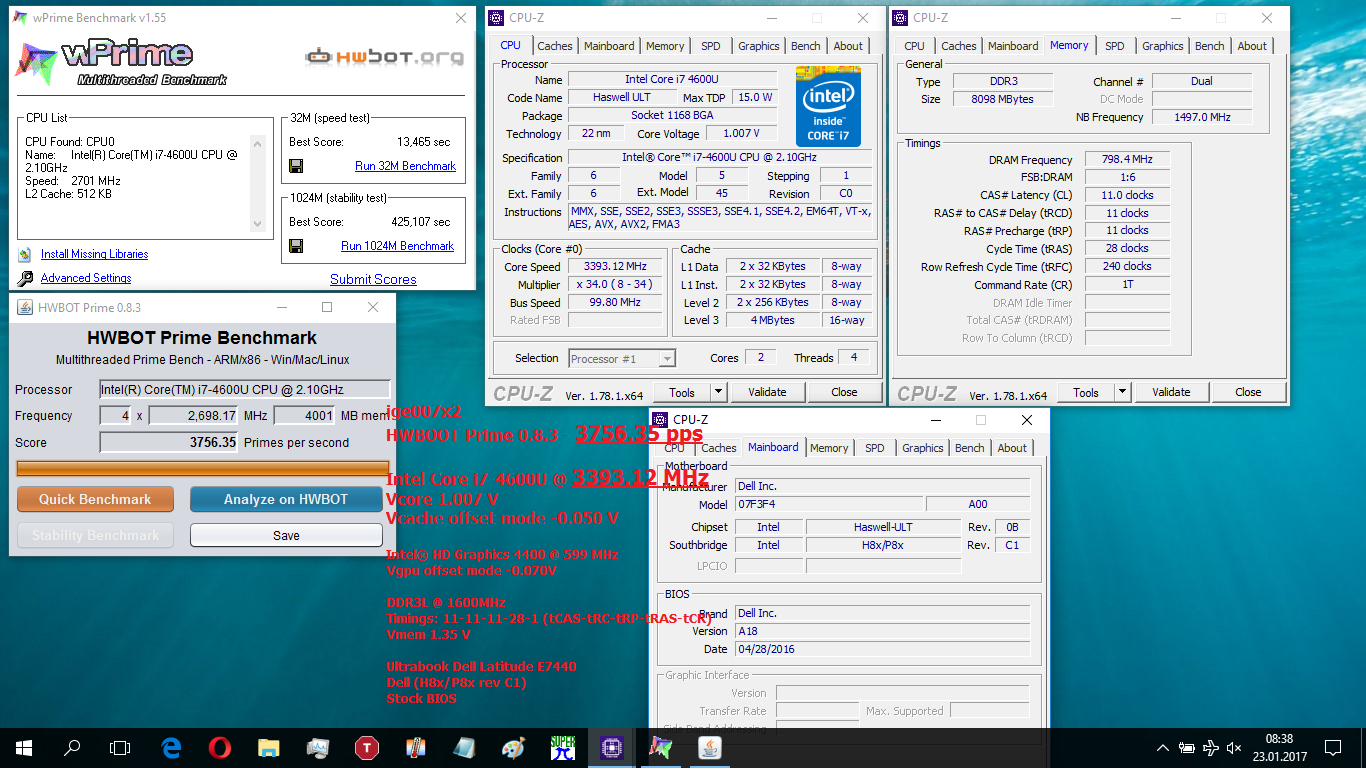This screenshot has height=769, width=1366.
Task: Click the HWBOT Prime Score field showing 3756.35
Action: 169,442
